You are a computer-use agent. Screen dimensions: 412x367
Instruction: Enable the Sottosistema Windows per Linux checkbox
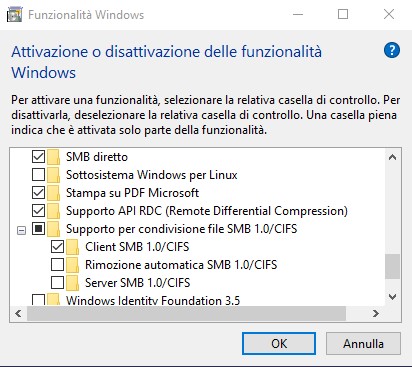(x=38, y=174)
